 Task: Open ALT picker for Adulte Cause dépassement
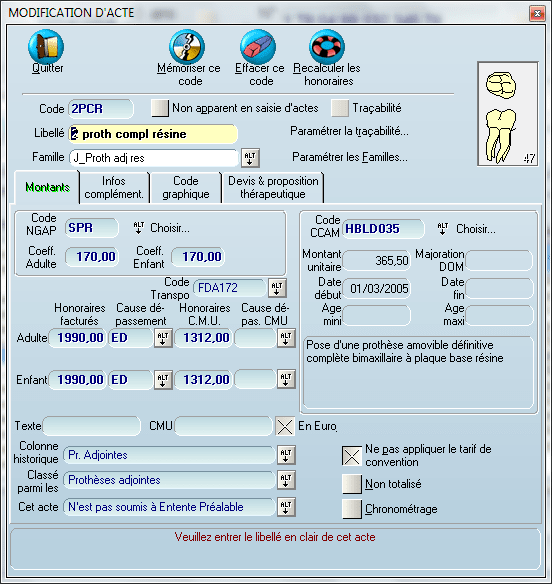163,338
